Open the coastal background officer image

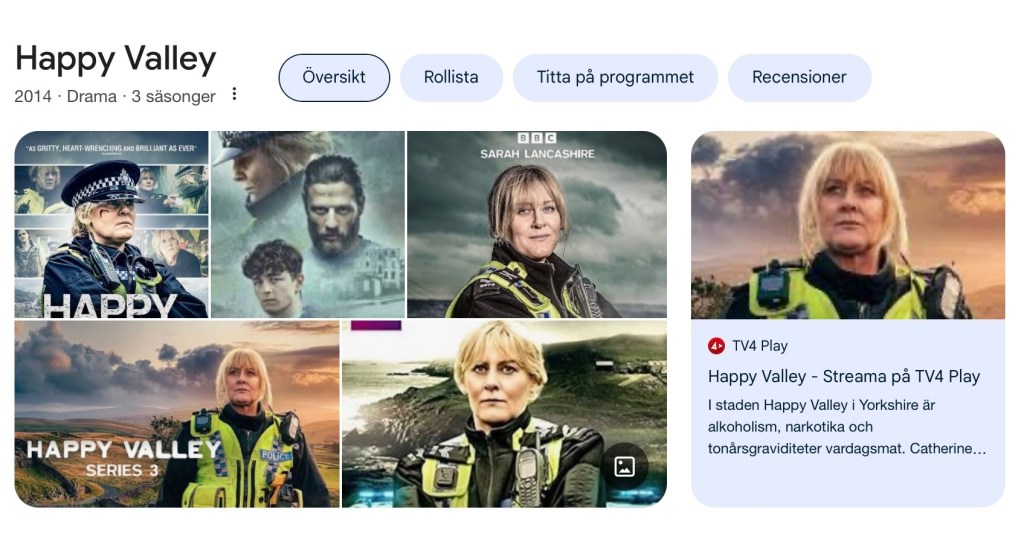[504, 413]
